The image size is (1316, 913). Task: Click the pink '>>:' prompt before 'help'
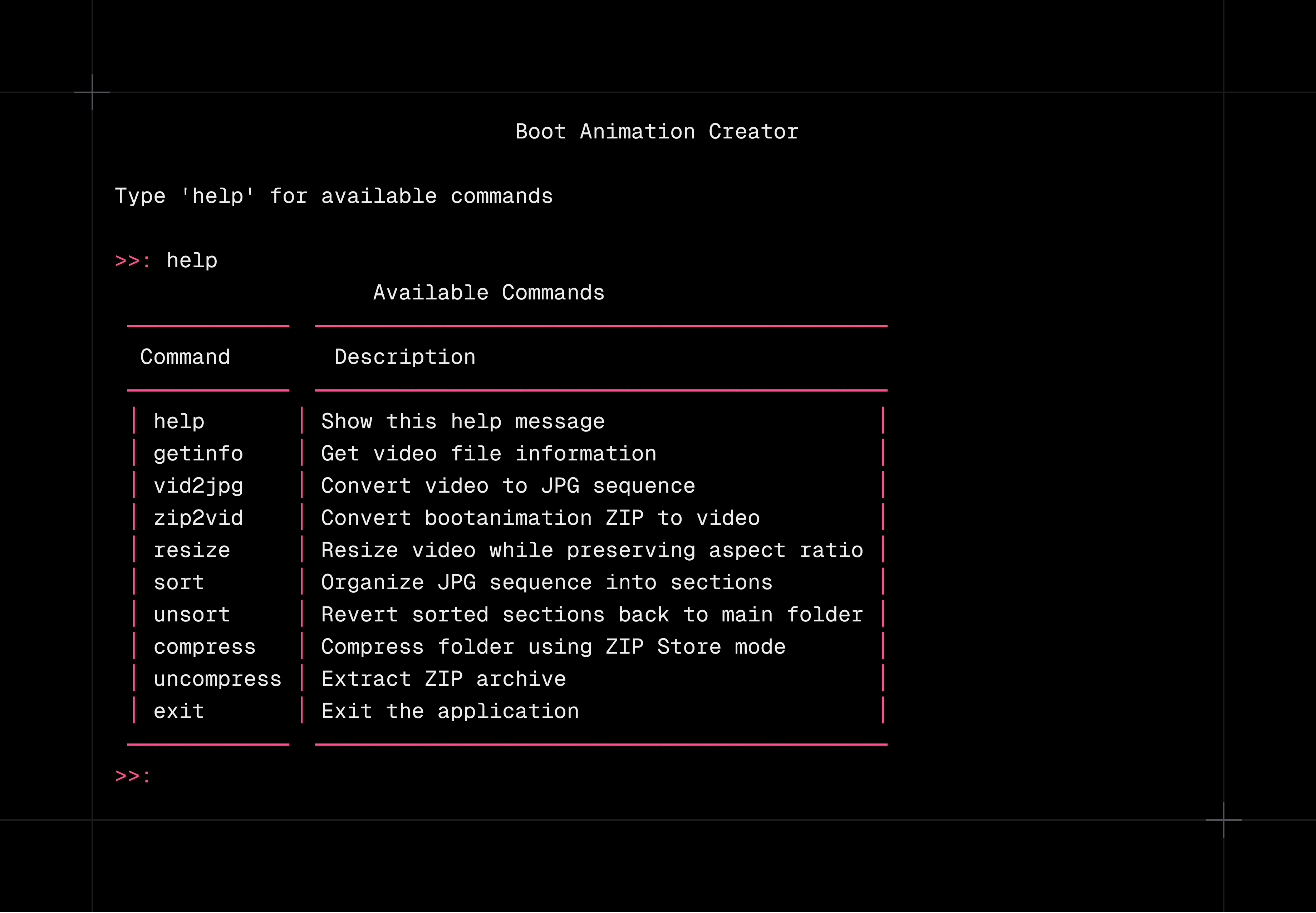click(133, 261)
